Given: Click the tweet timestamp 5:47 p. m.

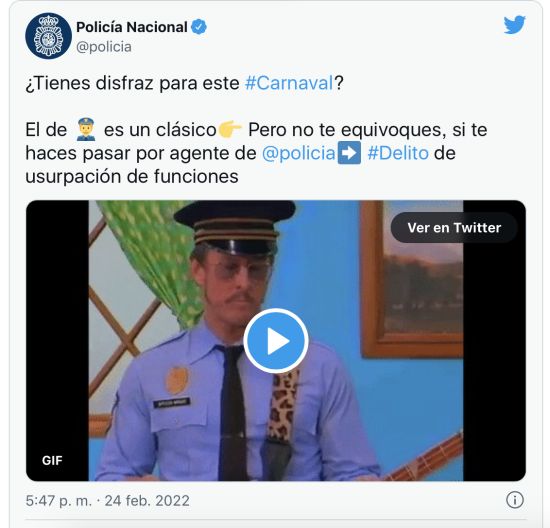Looking at the screenshot, I should [58, 501].
